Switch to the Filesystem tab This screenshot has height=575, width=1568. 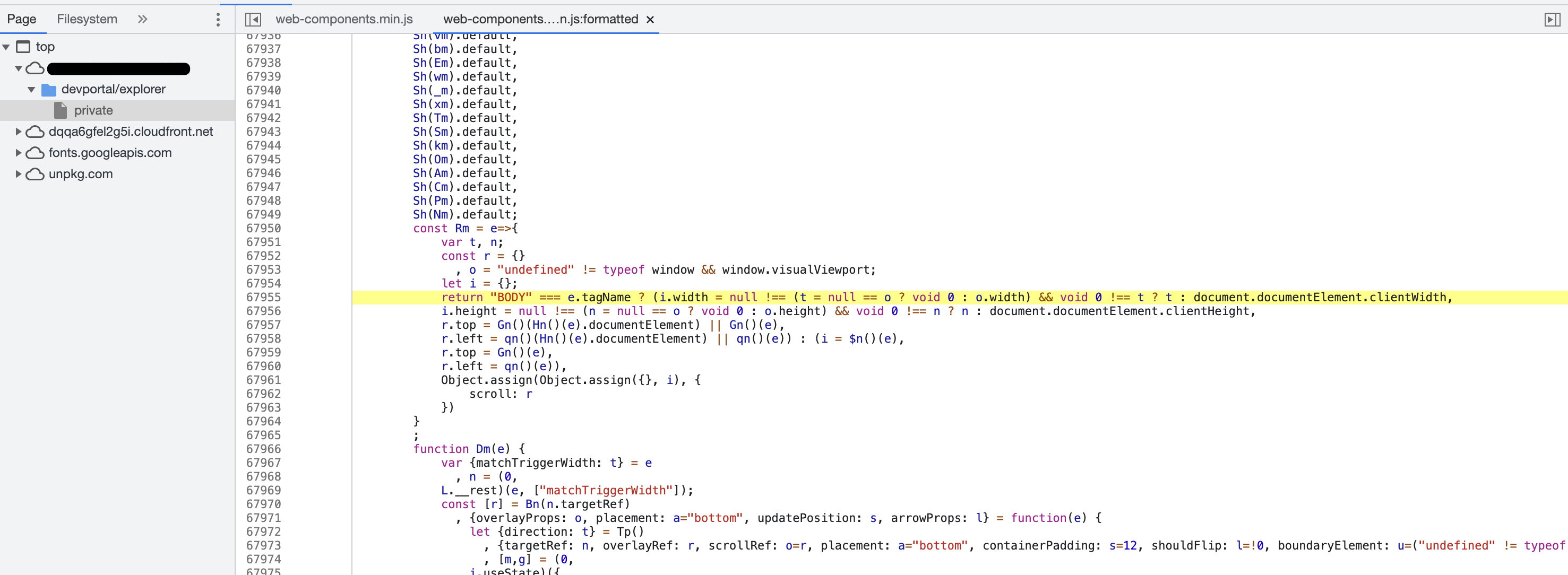(x=87, y=20)
